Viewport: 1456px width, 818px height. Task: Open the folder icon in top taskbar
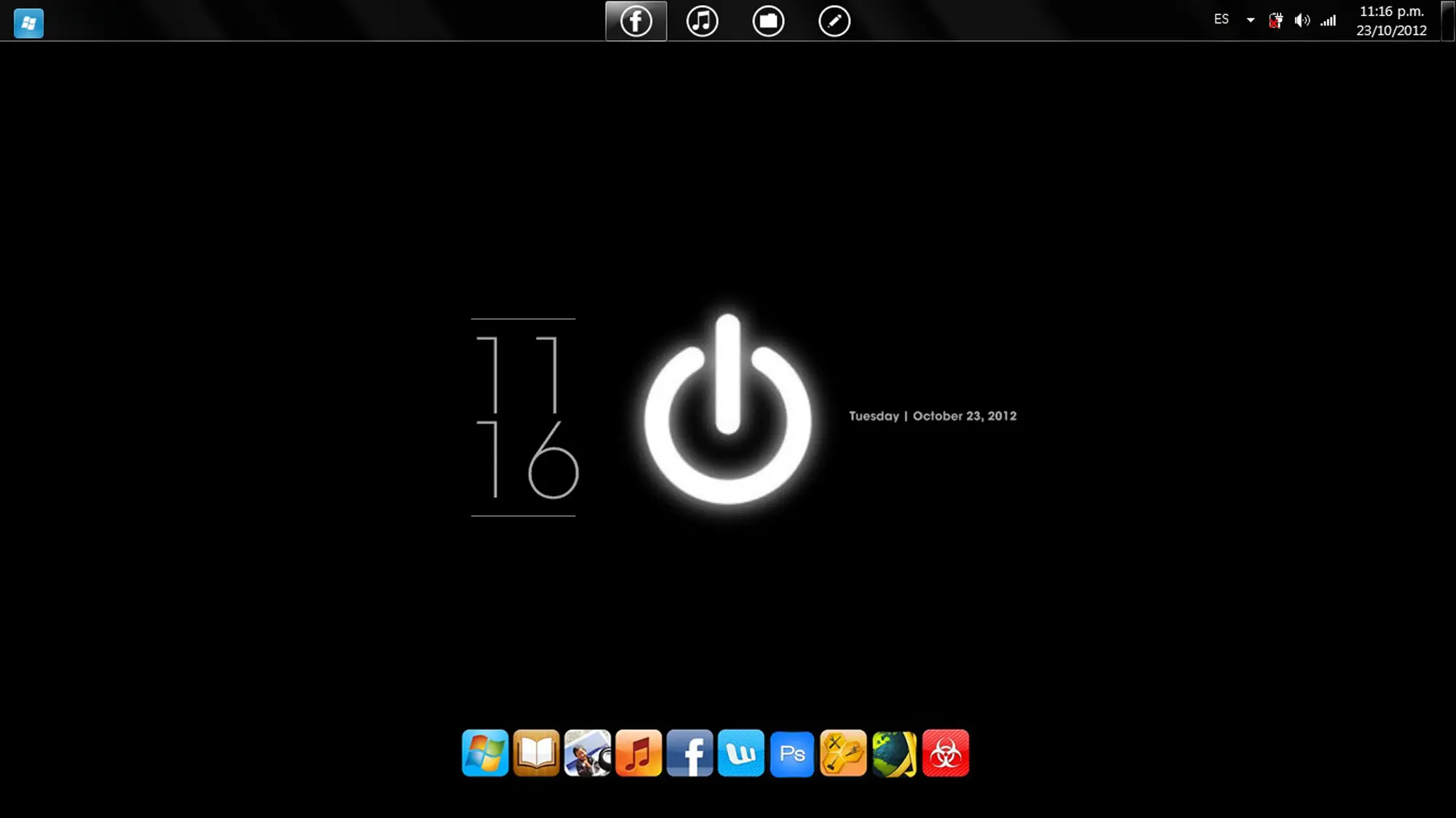click(x=768, y=21)
